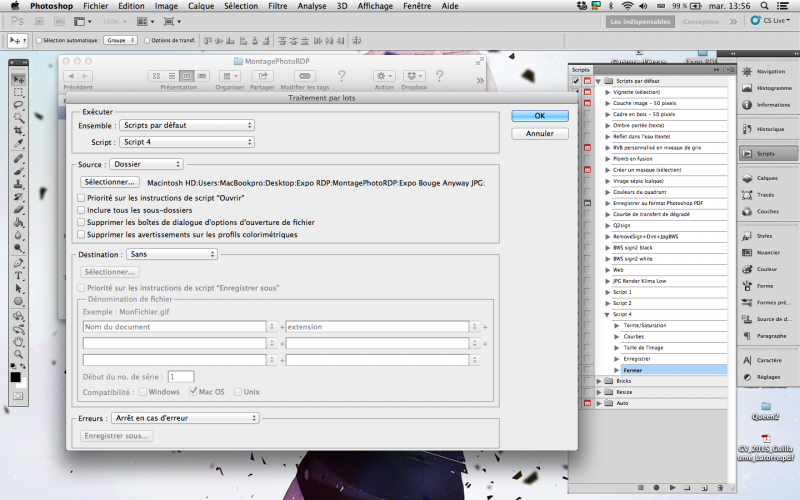
Task: Click OK in batch dialog
Action: 540,116
